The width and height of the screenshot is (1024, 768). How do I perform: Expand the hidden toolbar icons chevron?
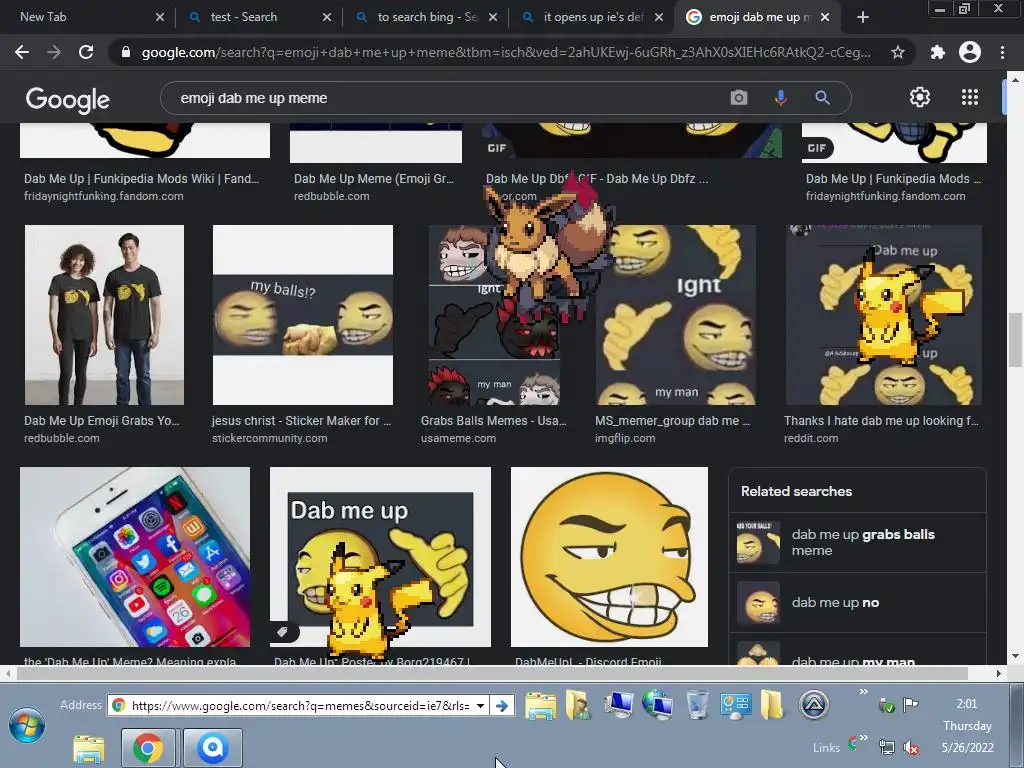tap(863, 692)
